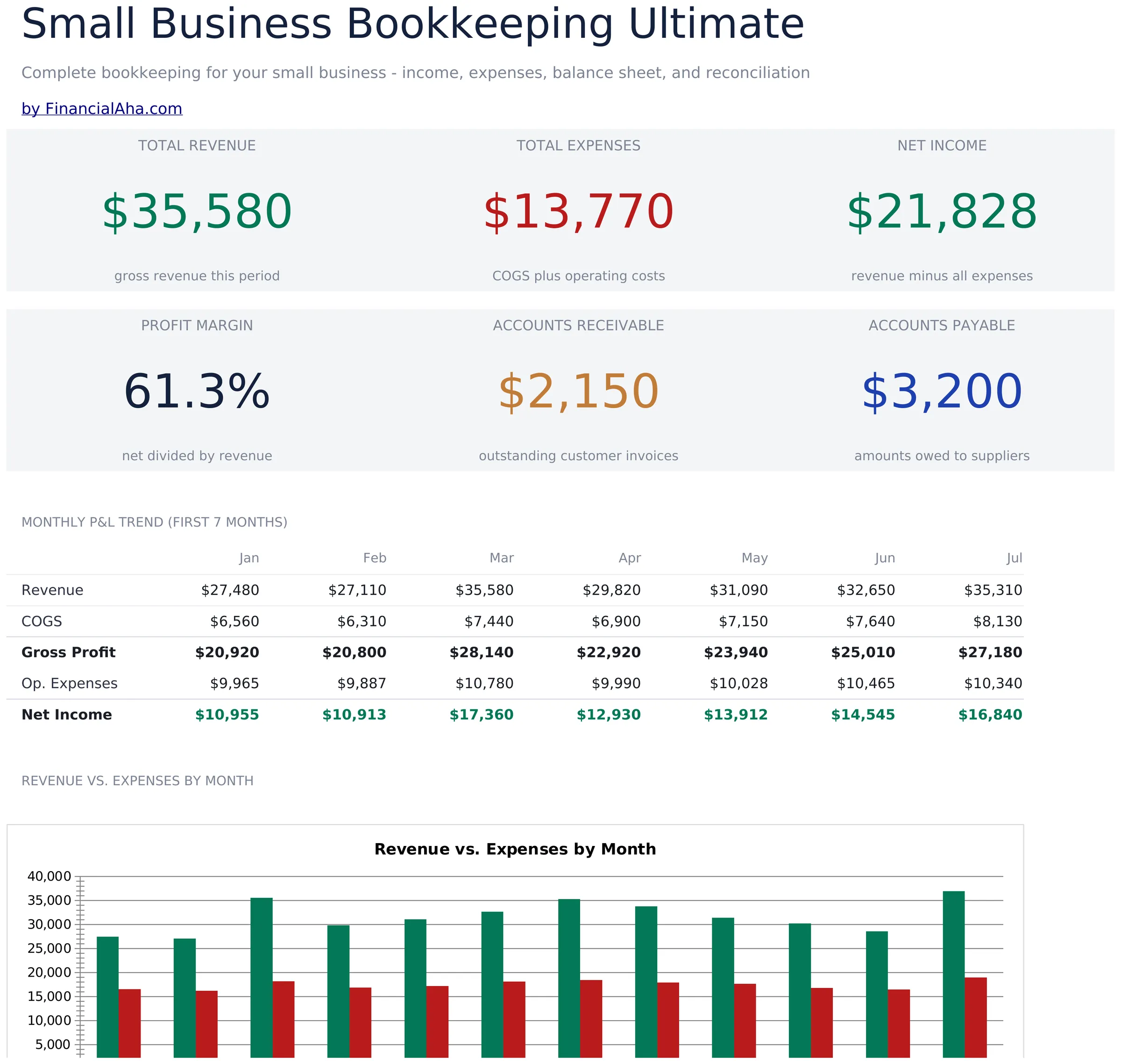The height and width of the screenshot is (1064, 1121).
Task: Select the Mar column header
Action: click(x=502, y=558)
